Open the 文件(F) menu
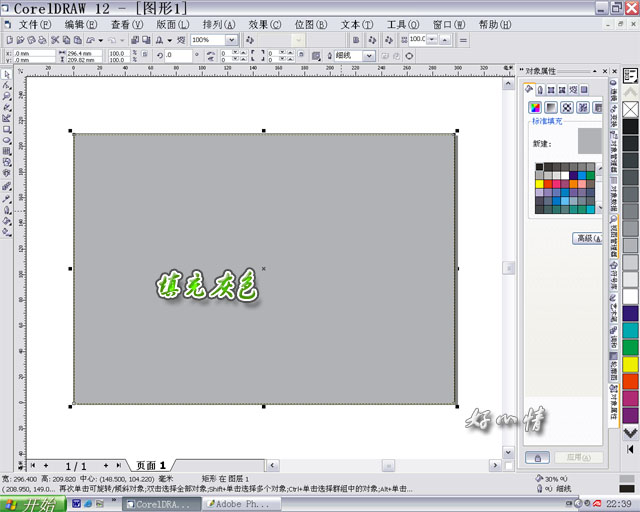Image resolution: width=640 pixels, height=512 pixels. coord(35,25)
